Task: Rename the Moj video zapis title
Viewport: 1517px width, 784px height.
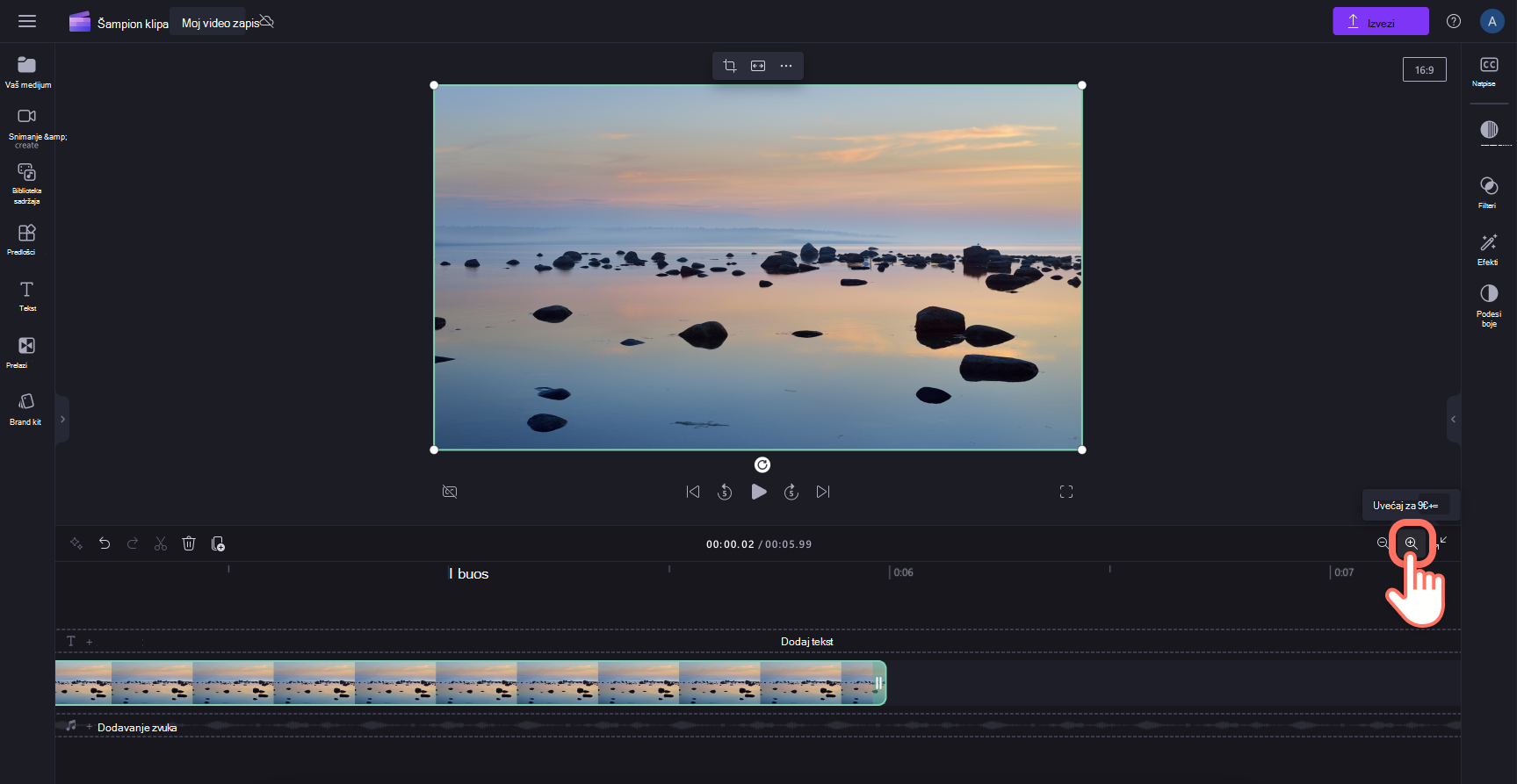Action: pyautogui.click(x=220, y=23)
